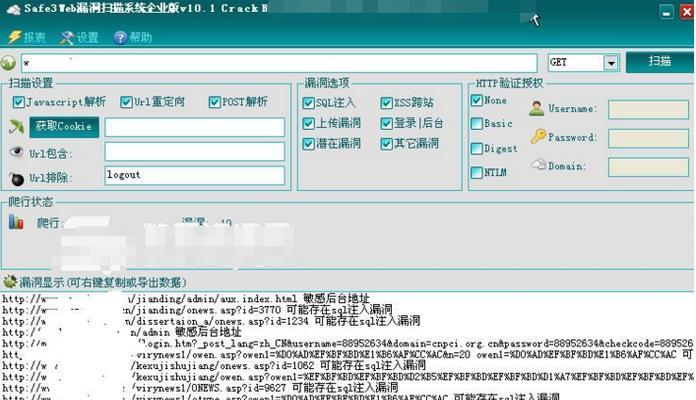Select the /admin 敏感后台地址 result row
The height and width of the screenshot is (400, 696).
(122, 332)
